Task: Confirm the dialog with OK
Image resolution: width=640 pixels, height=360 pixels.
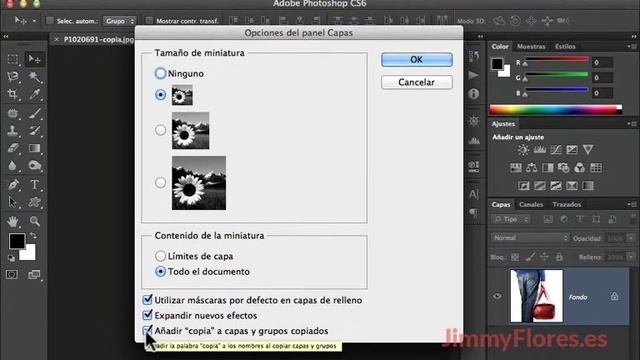Action: pos(417,60)
